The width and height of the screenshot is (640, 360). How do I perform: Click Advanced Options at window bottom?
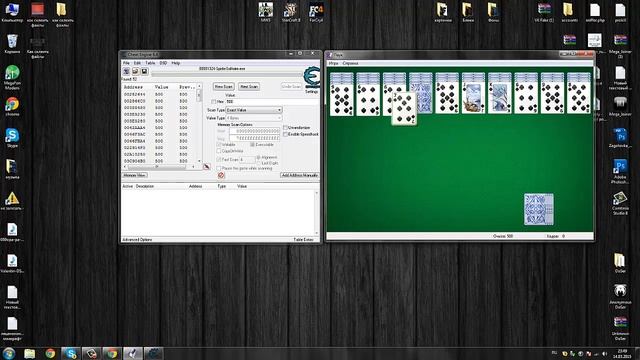[x=137, y=240]
